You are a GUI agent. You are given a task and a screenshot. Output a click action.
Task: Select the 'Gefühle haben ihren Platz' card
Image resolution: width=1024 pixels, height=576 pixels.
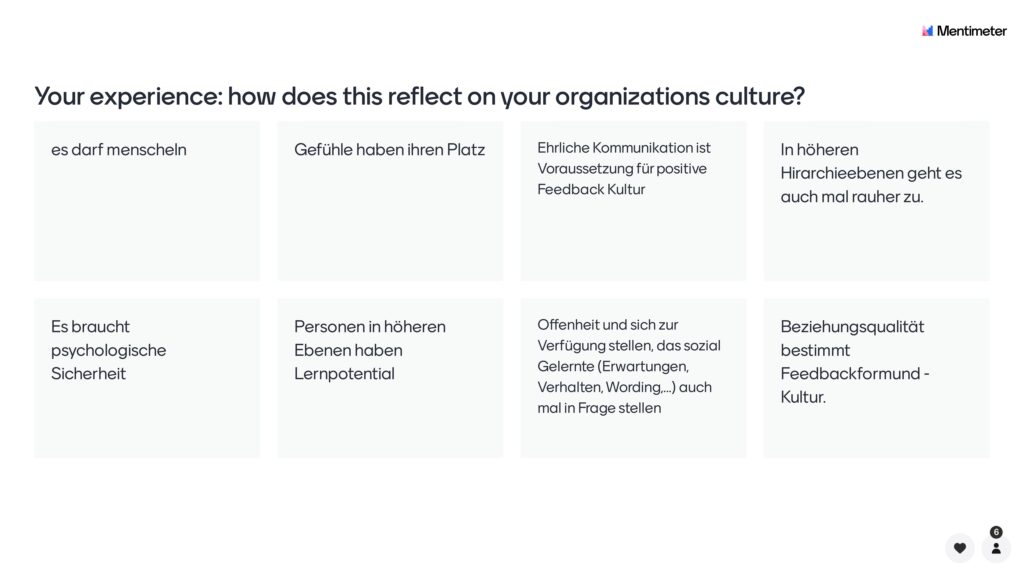tap(390, 201)
